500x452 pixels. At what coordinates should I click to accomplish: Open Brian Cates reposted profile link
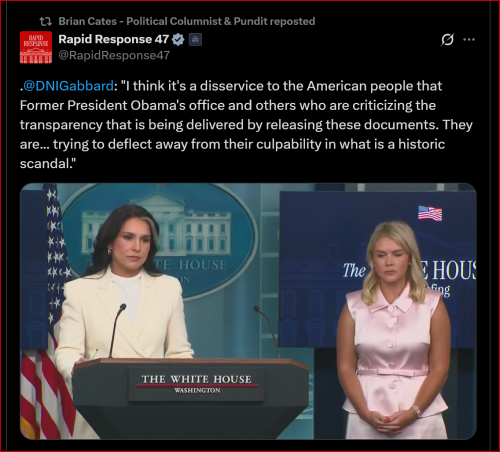[x=187, y=21]
